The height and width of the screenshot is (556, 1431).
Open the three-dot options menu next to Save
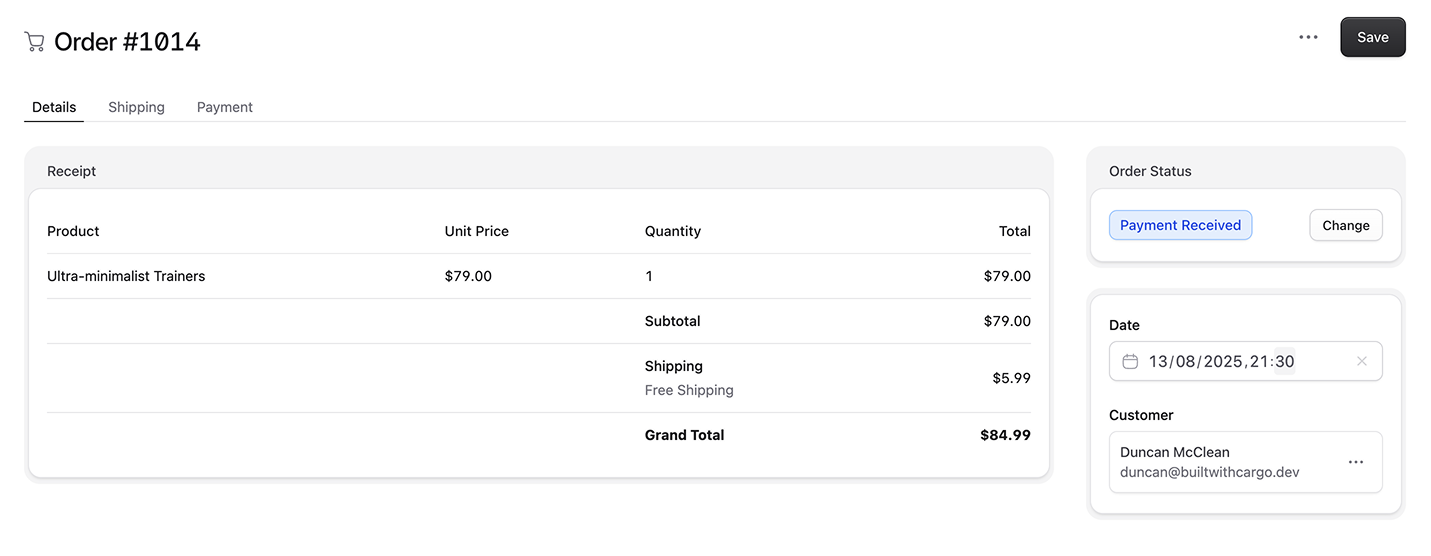[1308, 37]
